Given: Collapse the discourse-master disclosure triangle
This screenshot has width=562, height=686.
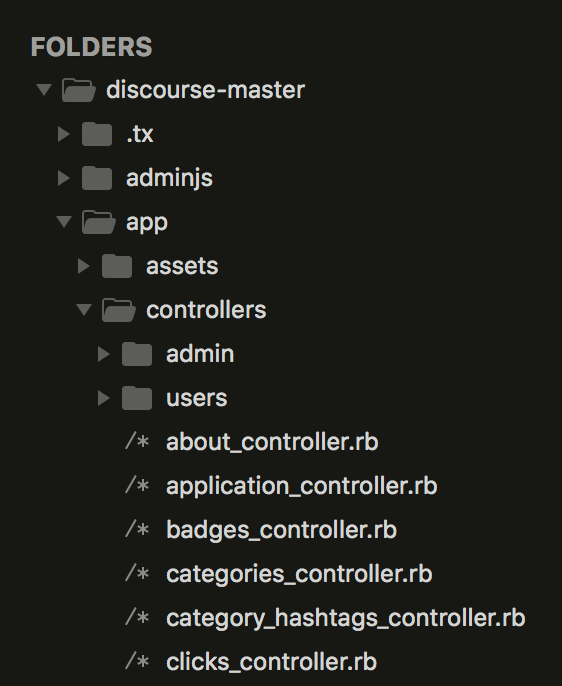Looking at the screenshot, I should click(44, 90).
